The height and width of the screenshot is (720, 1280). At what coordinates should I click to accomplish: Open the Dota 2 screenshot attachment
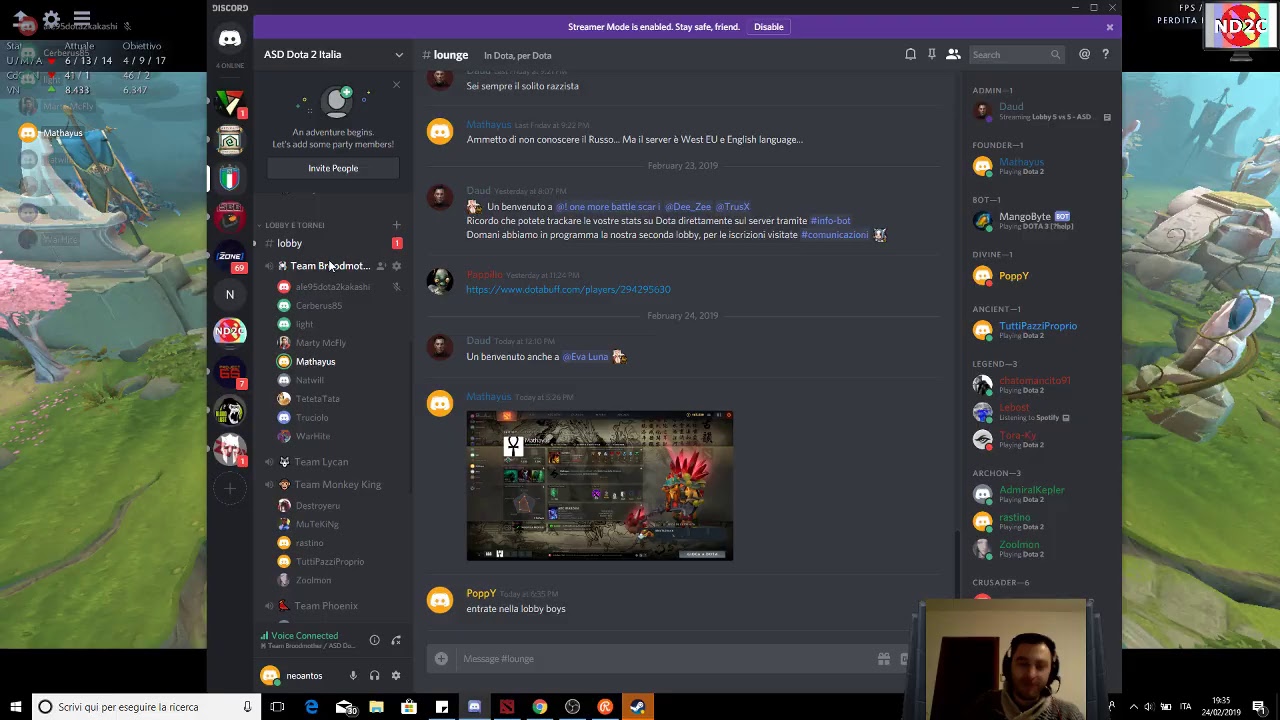click(600, 485)
